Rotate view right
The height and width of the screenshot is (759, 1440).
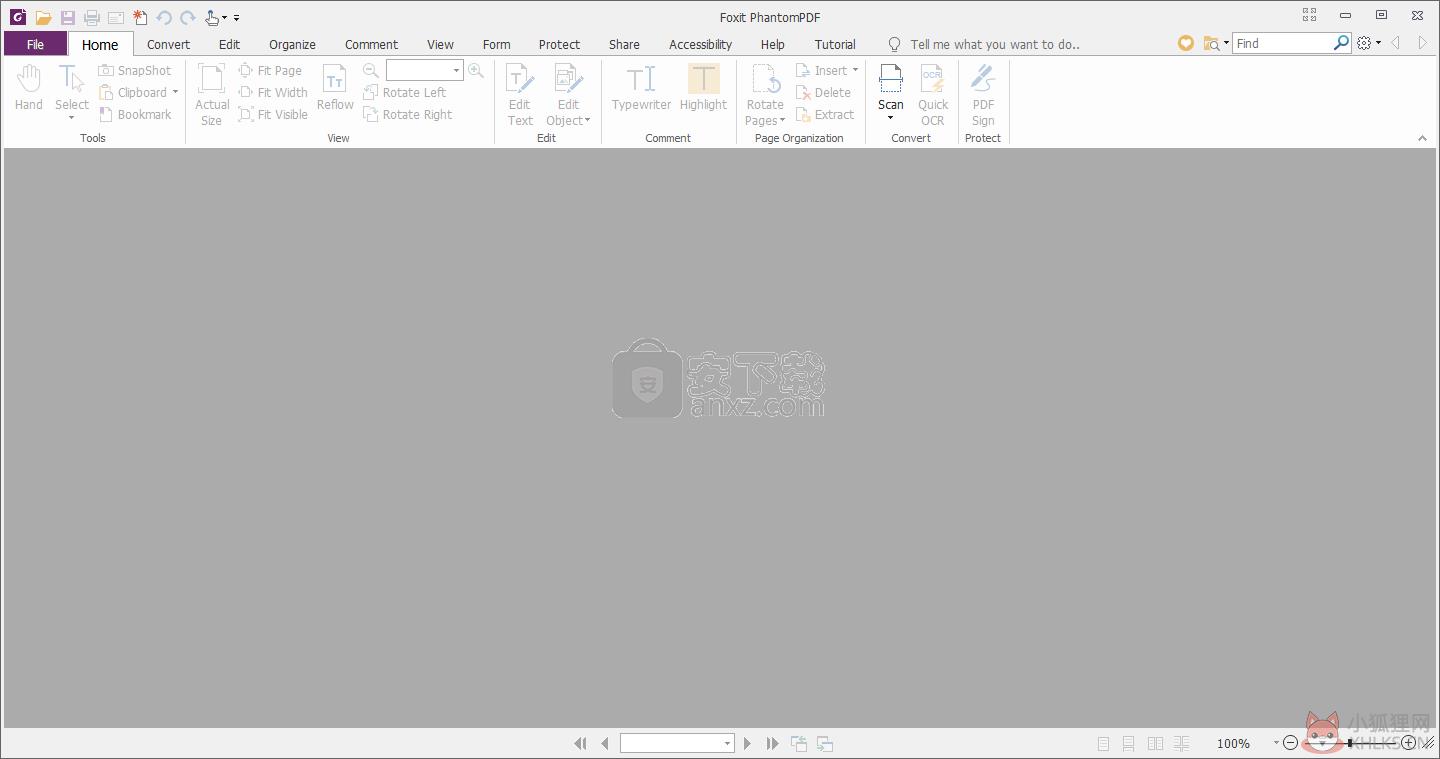(408, 115)
